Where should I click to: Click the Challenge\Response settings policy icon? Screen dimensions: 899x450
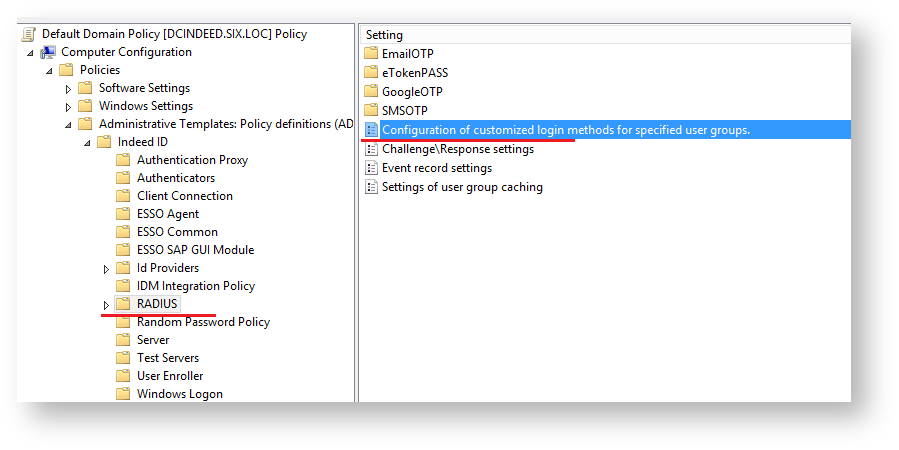point(371,149)
